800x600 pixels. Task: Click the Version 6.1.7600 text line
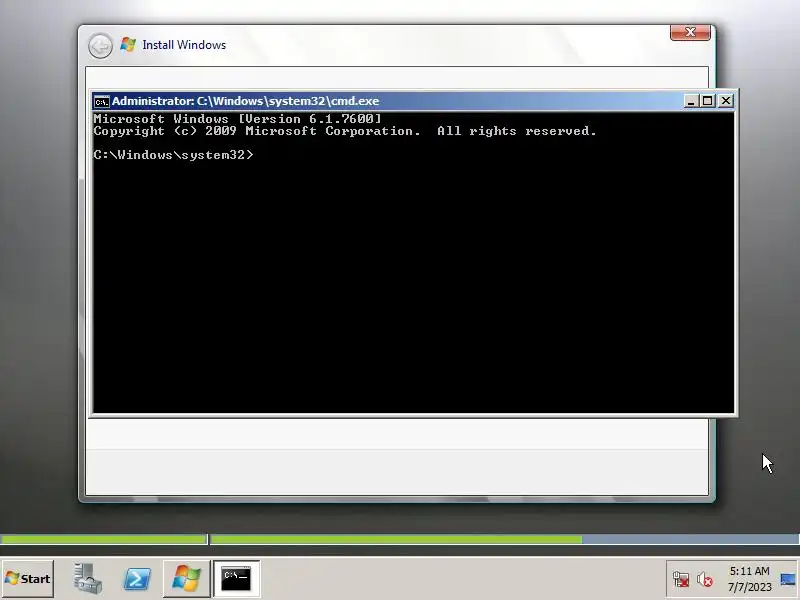[237, 119]
